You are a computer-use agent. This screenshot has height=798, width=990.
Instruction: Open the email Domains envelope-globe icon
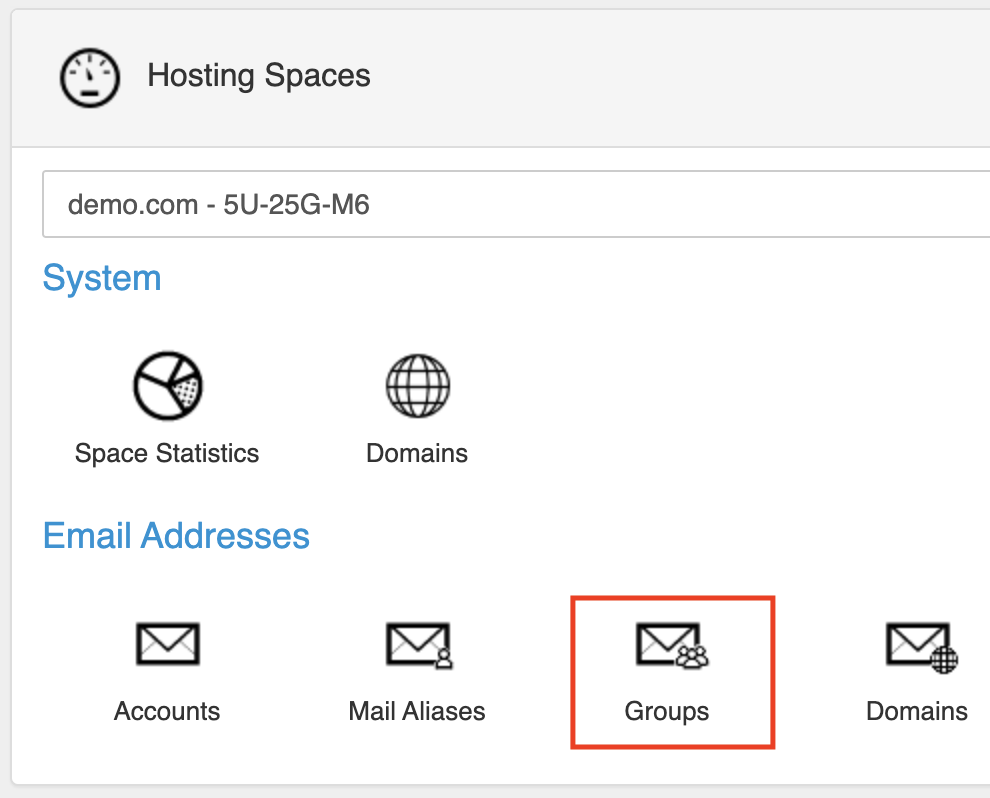(922, 648)
